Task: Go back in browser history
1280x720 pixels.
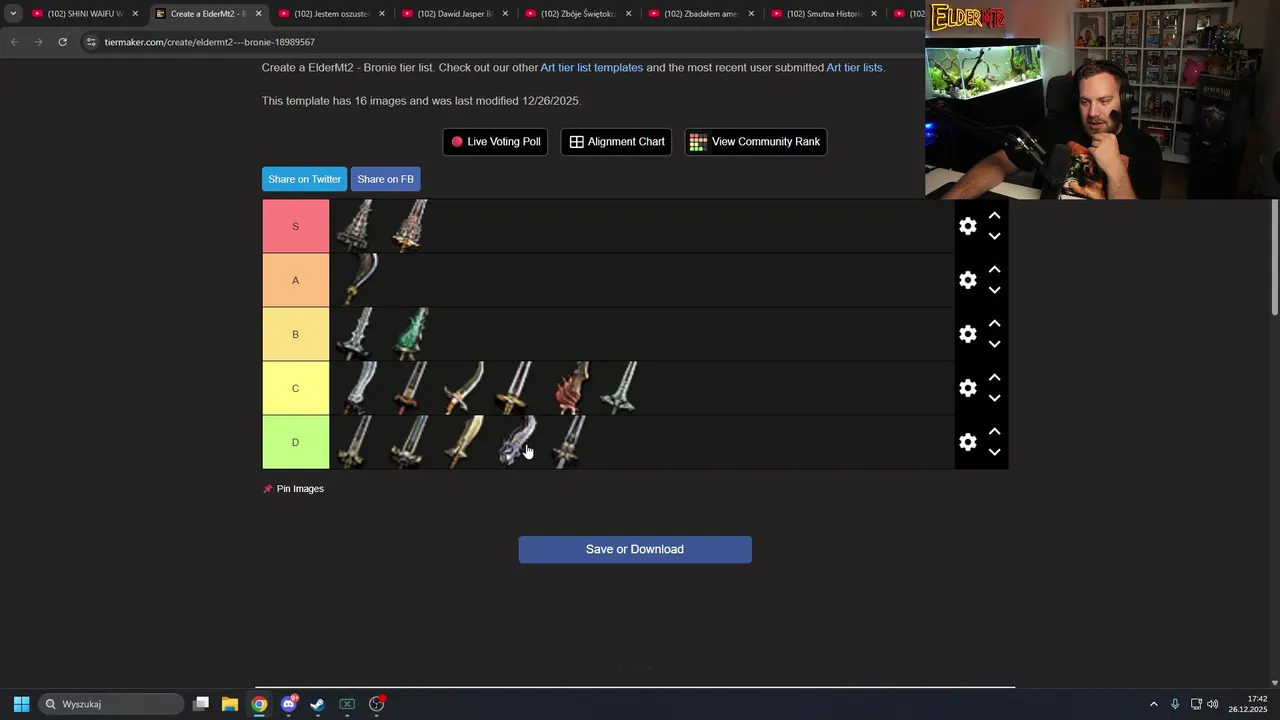Action: point(14,42)
